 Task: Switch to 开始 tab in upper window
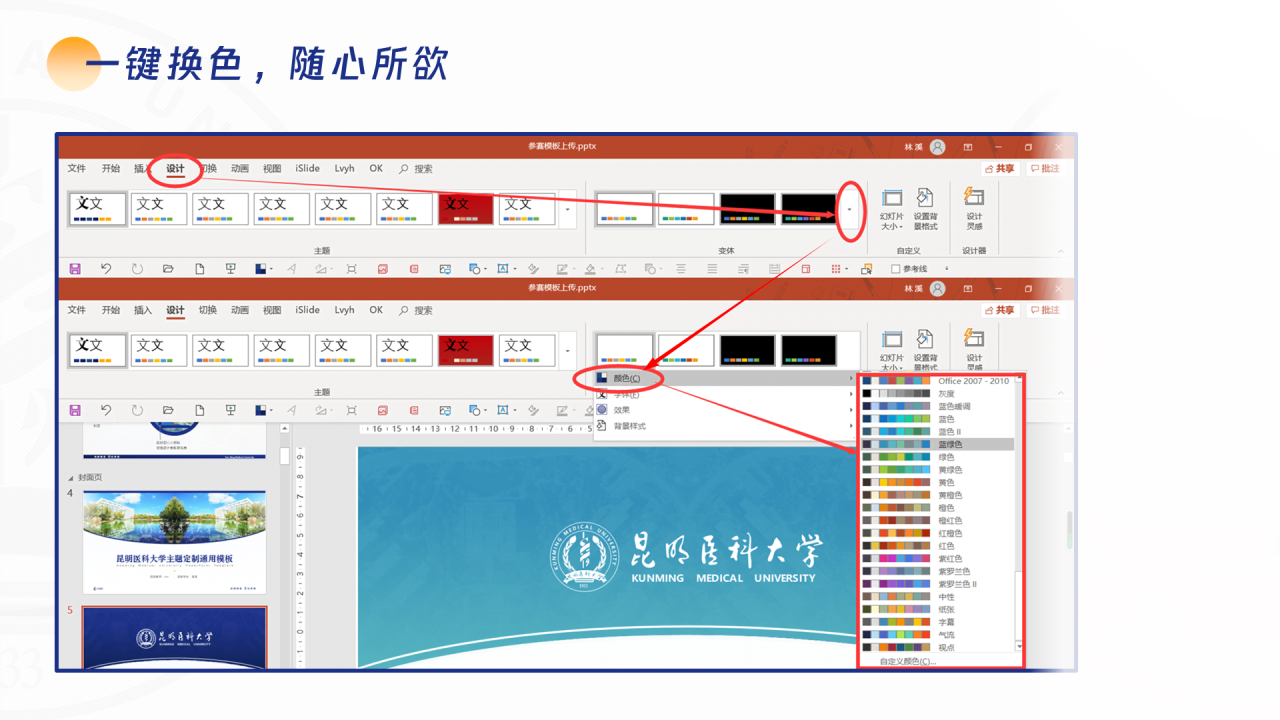tap(110, 169)
